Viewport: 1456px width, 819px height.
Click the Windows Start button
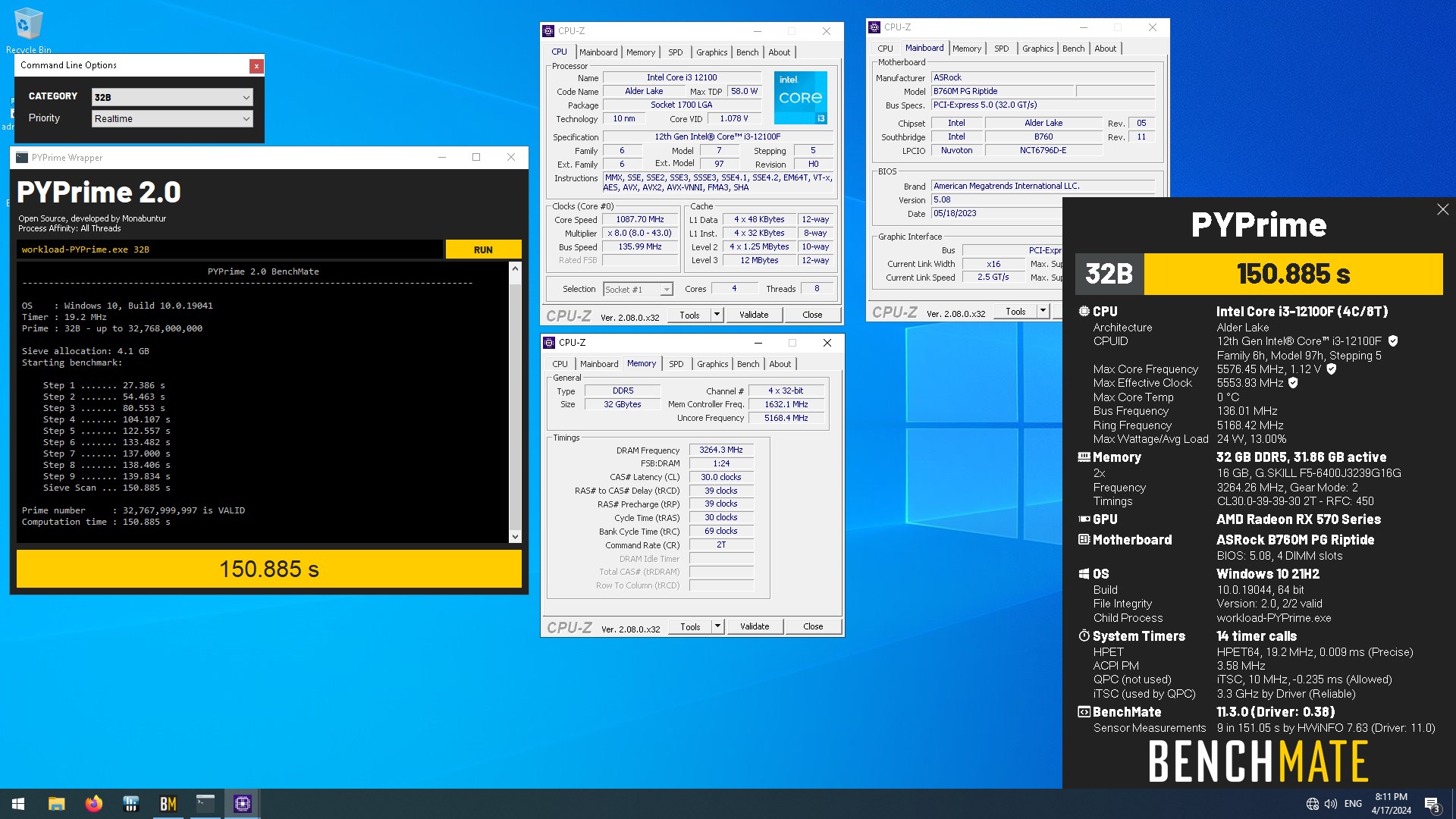[x=18, y=804]
